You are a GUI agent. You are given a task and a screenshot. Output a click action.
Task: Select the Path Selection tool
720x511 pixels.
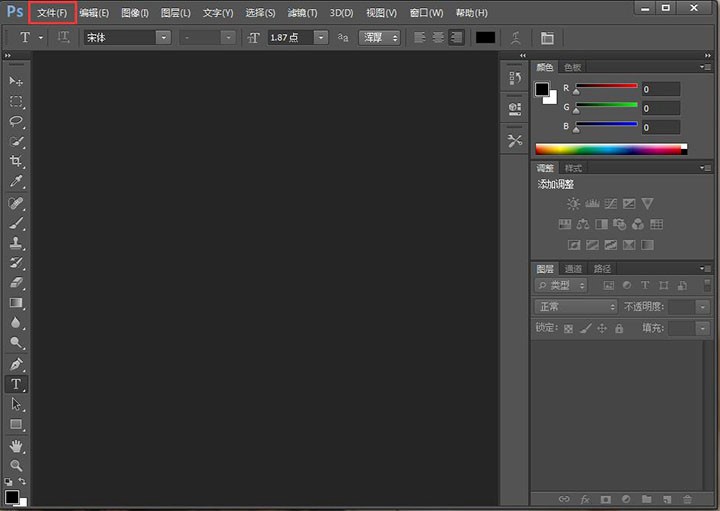click(x=16, y=404)
